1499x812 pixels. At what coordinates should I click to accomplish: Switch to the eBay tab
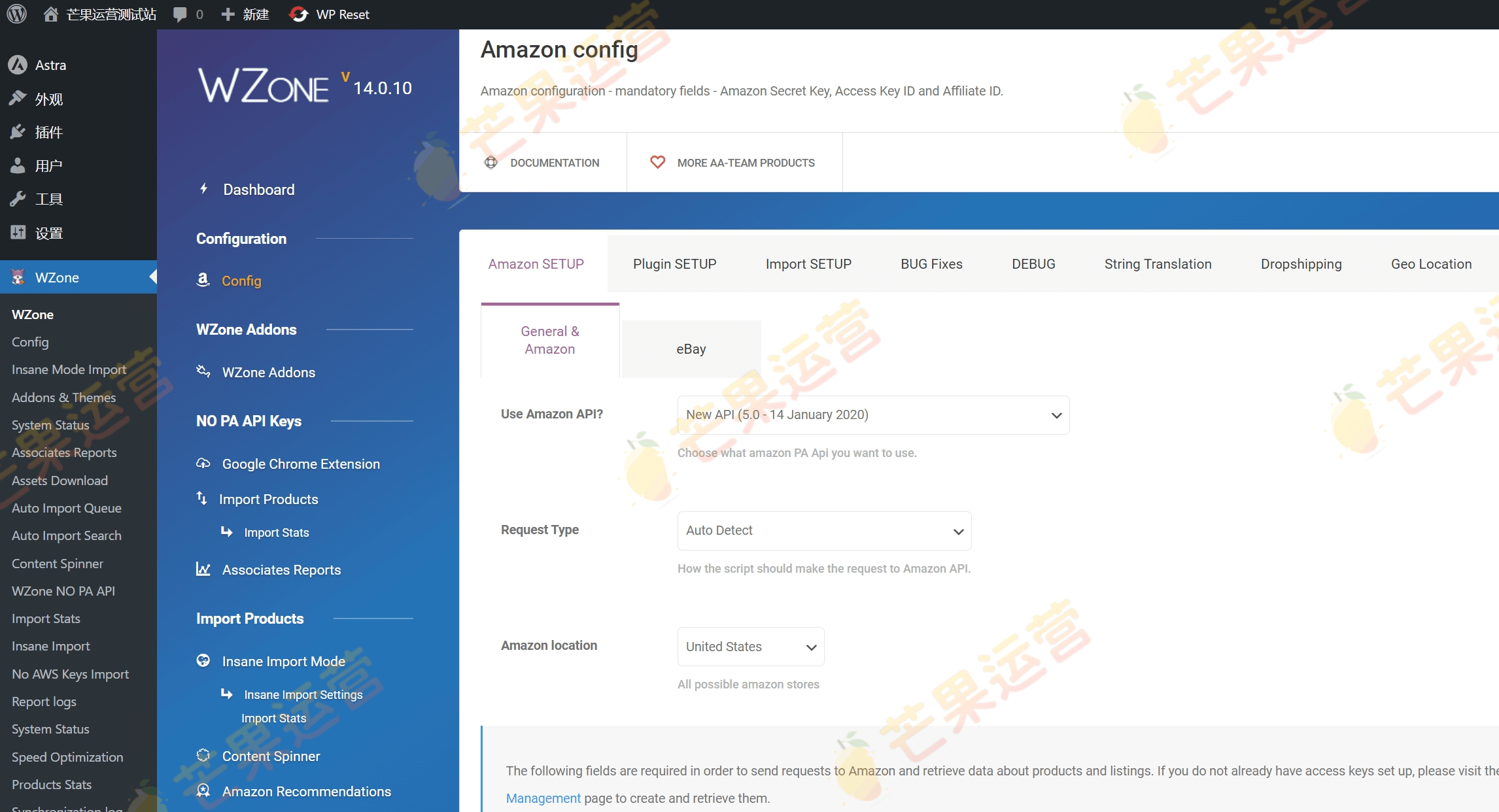pos(691,348)
